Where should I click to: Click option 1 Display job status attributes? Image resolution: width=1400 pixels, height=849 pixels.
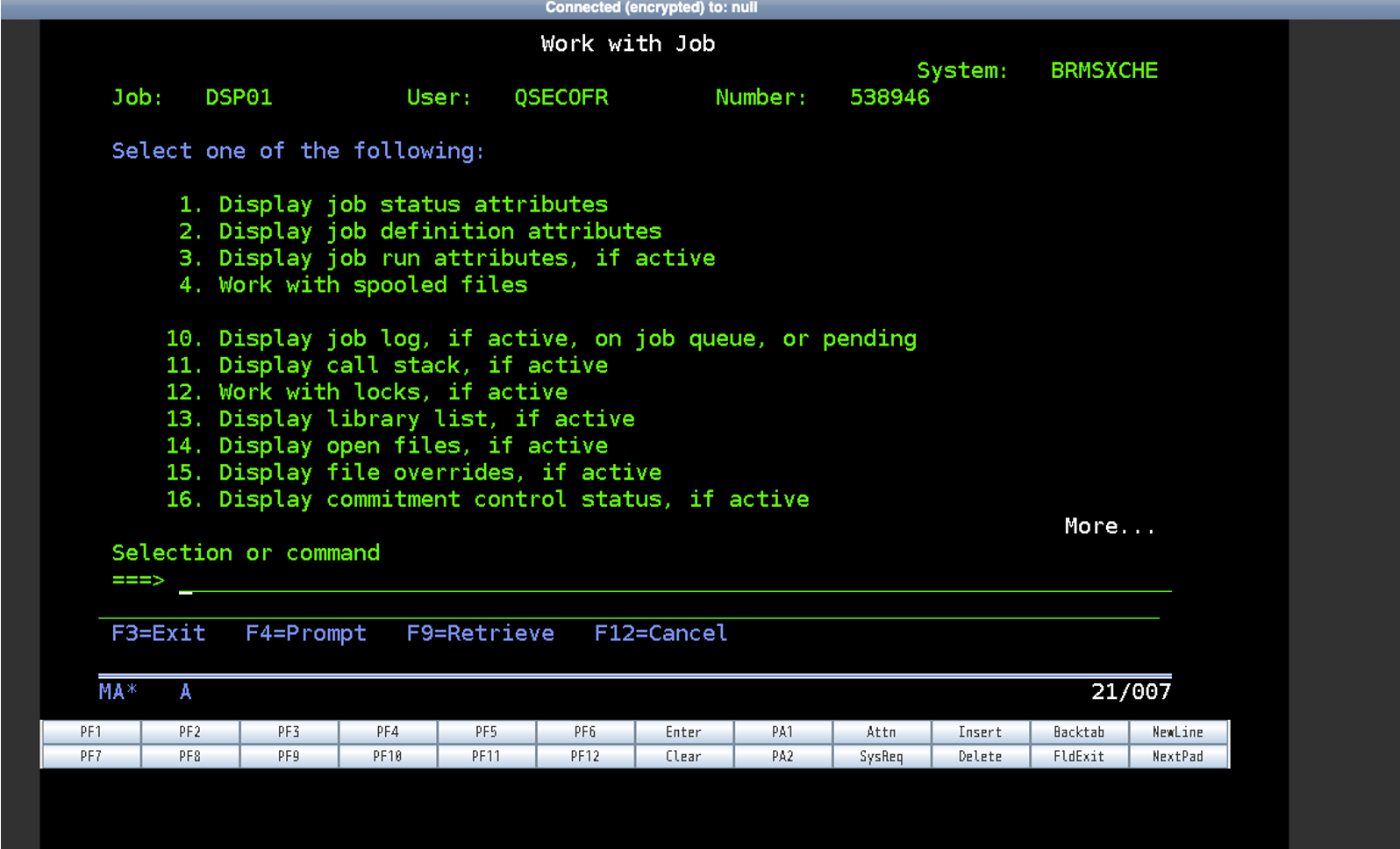click(393, 204)
